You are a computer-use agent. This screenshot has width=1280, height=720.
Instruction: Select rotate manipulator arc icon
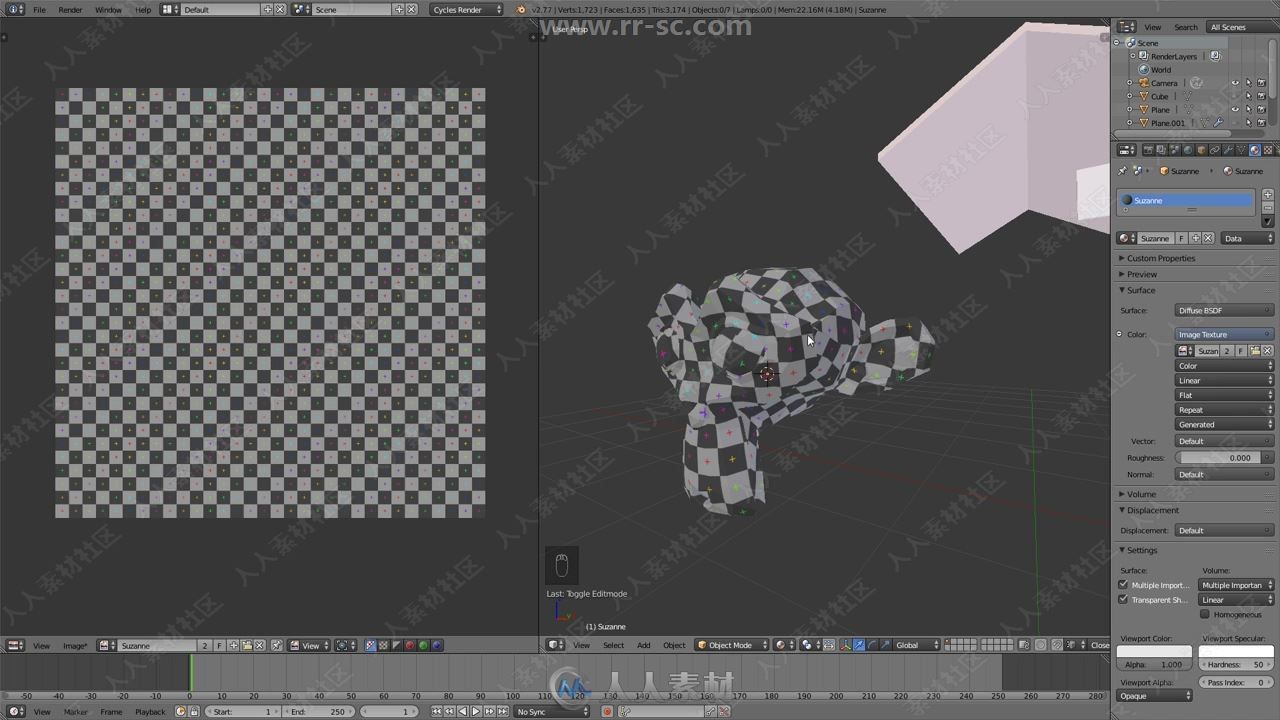[872, 645]
